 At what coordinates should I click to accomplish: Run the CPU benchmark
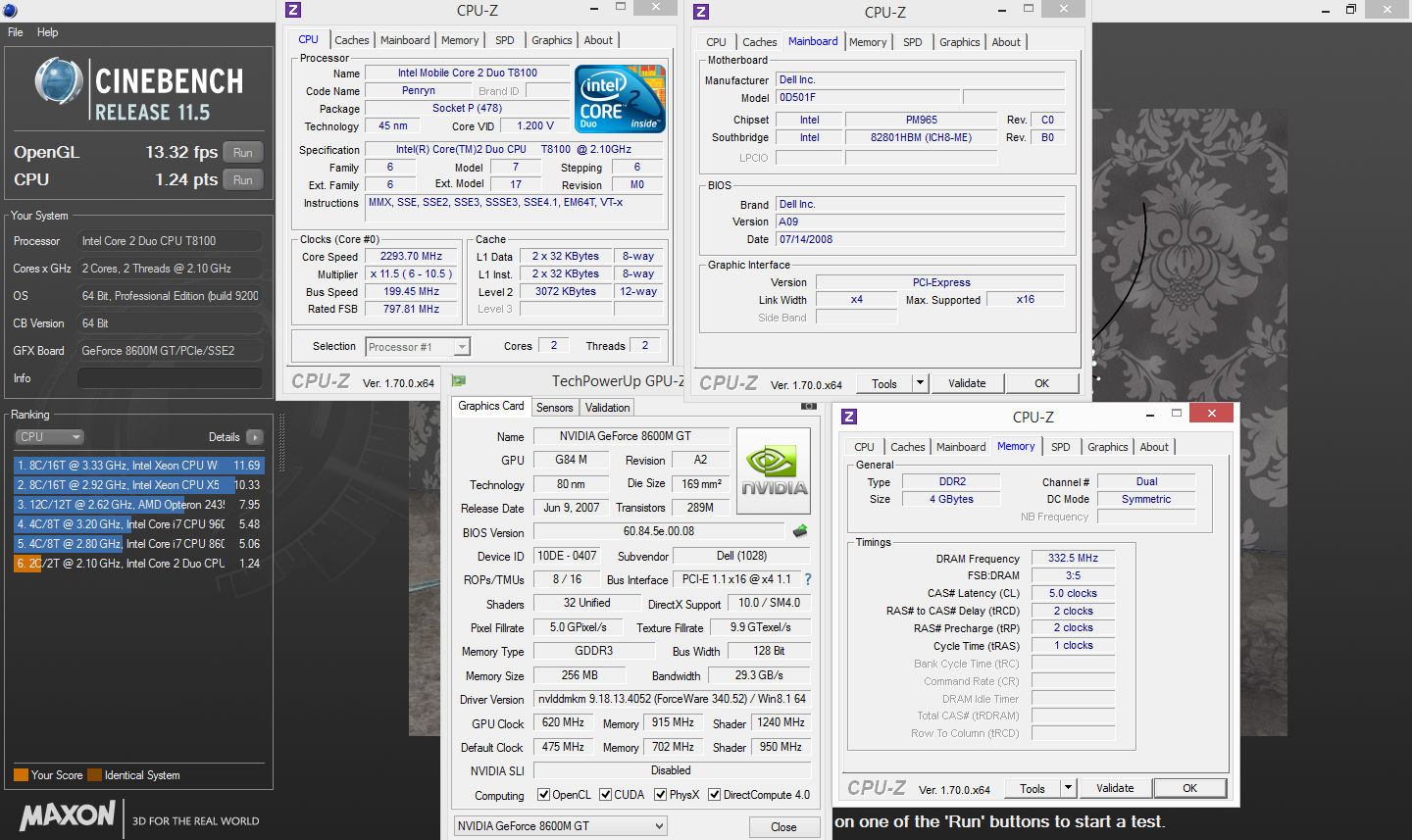click(243, 179)
